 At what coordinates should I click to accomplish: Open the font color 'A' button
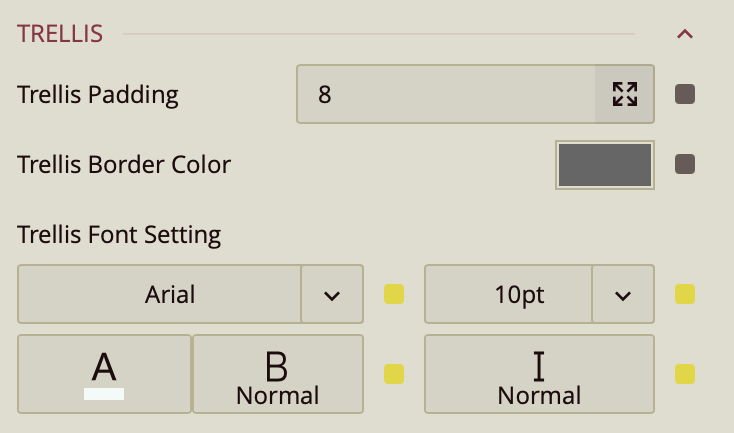point(104,374)
